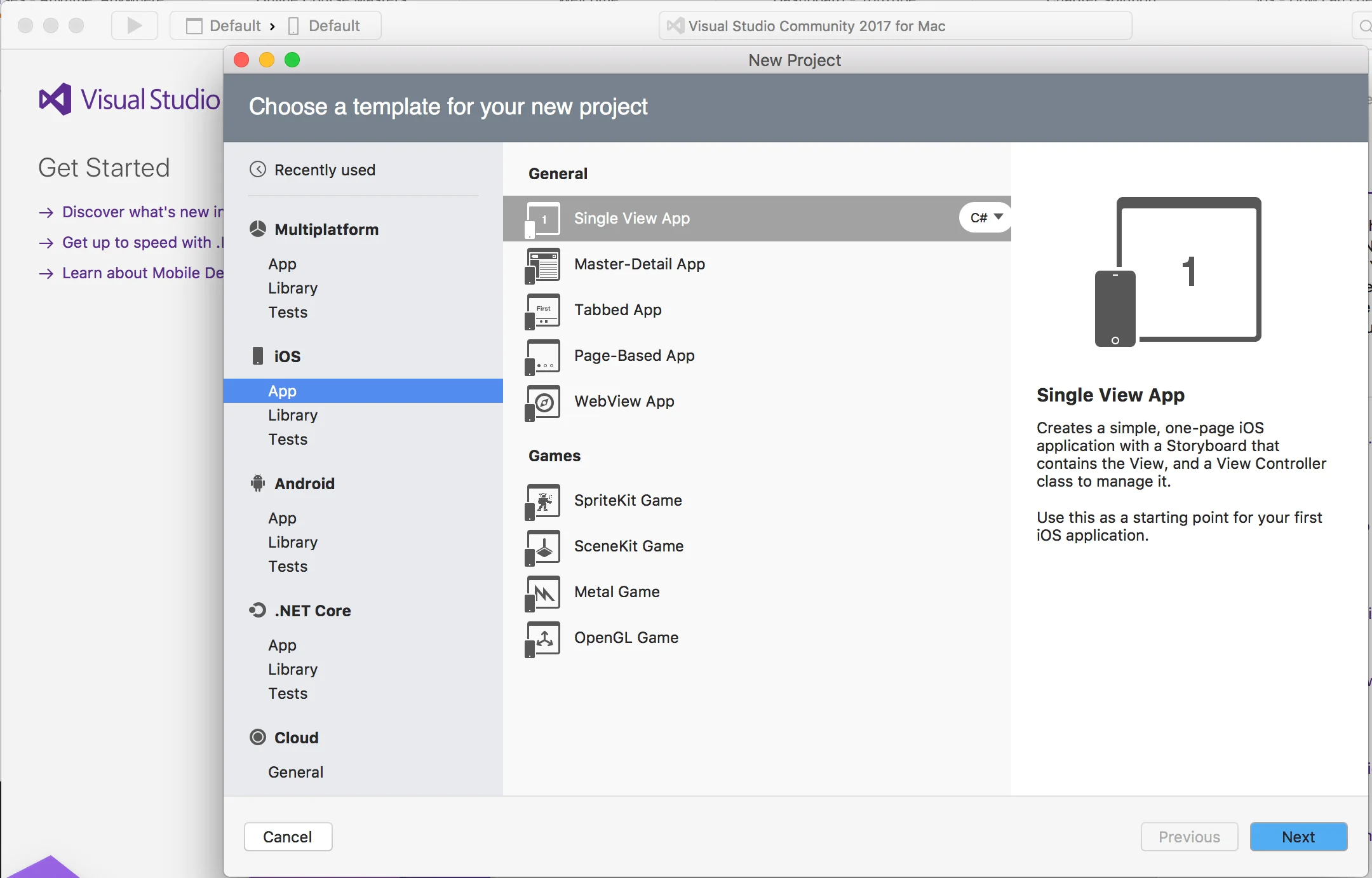Viewport: 1372px width, 878px height.
Task: Select the Master-Detail App template icon
Action: click(x=542, y=265)
